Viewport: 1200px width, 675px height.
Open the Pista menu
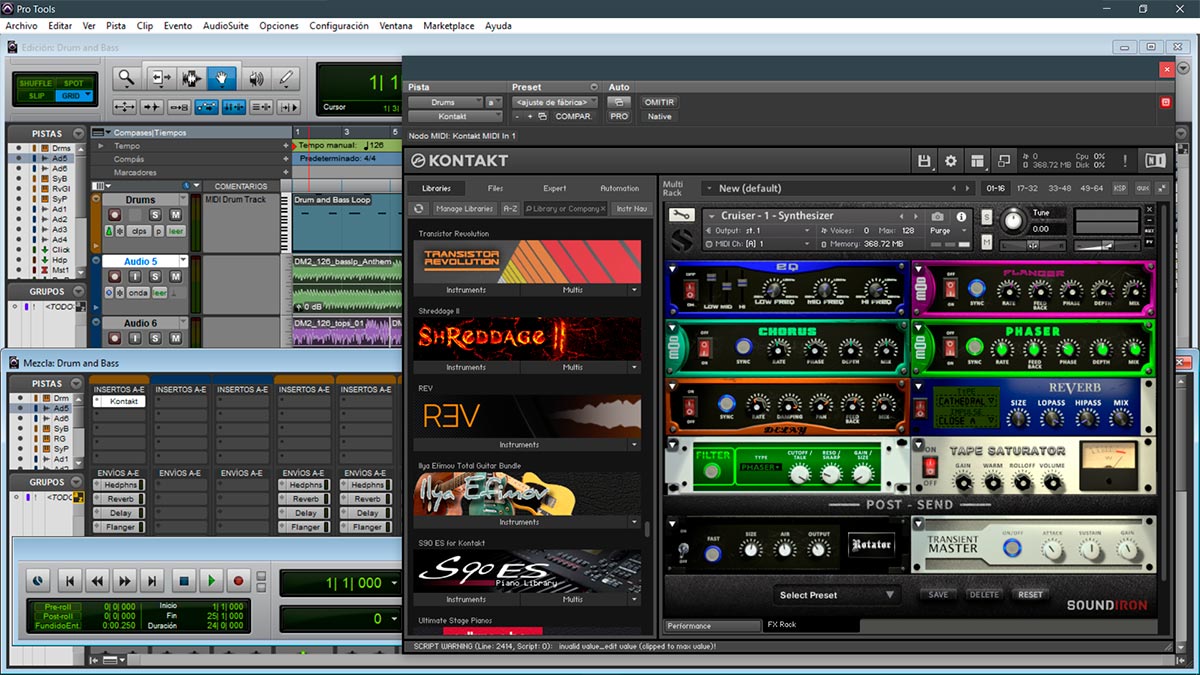[x=116, y=26]
